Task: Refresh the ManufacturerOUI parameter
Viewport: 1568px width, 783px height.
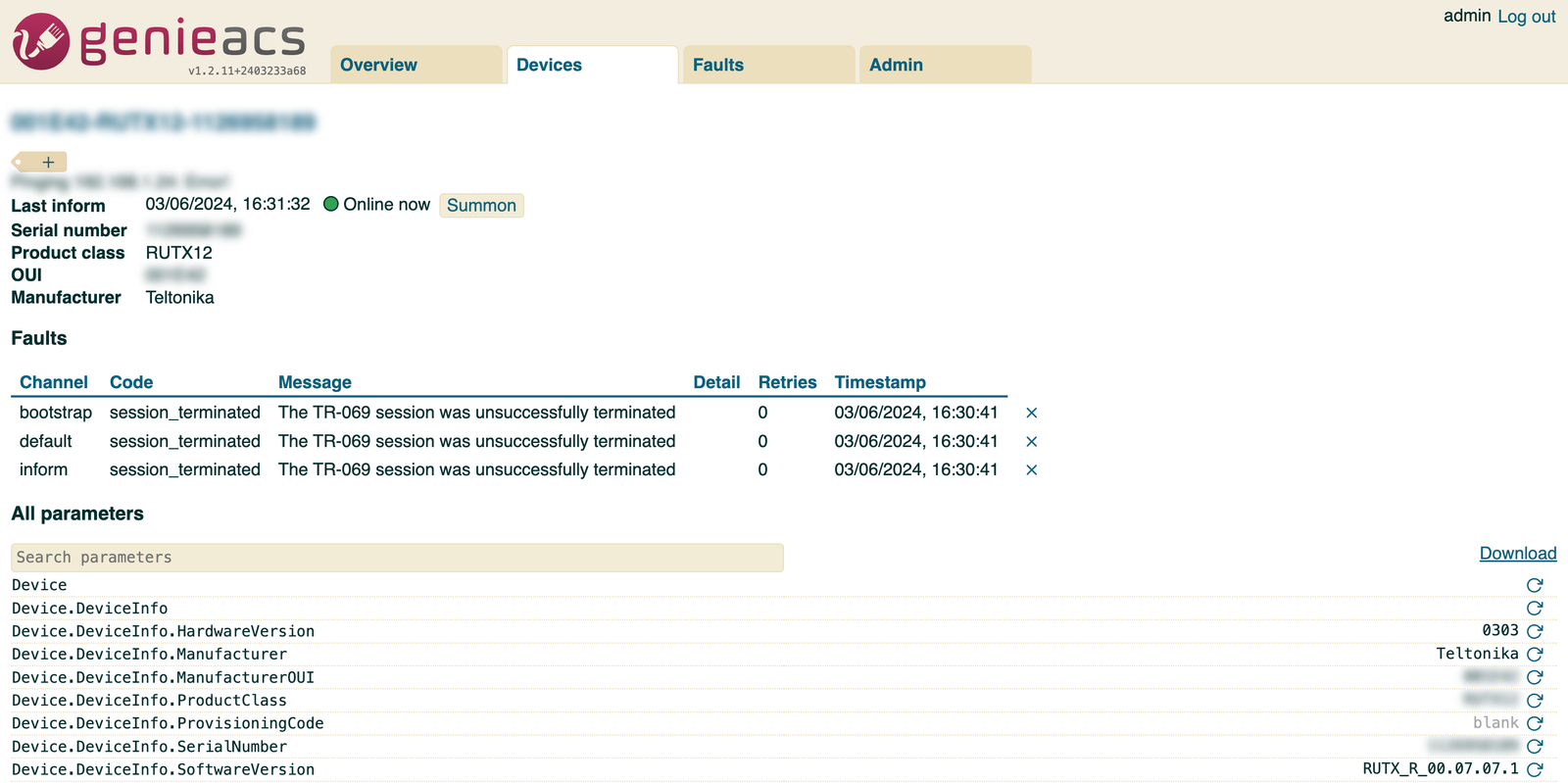Action: tap(1535, 677)
